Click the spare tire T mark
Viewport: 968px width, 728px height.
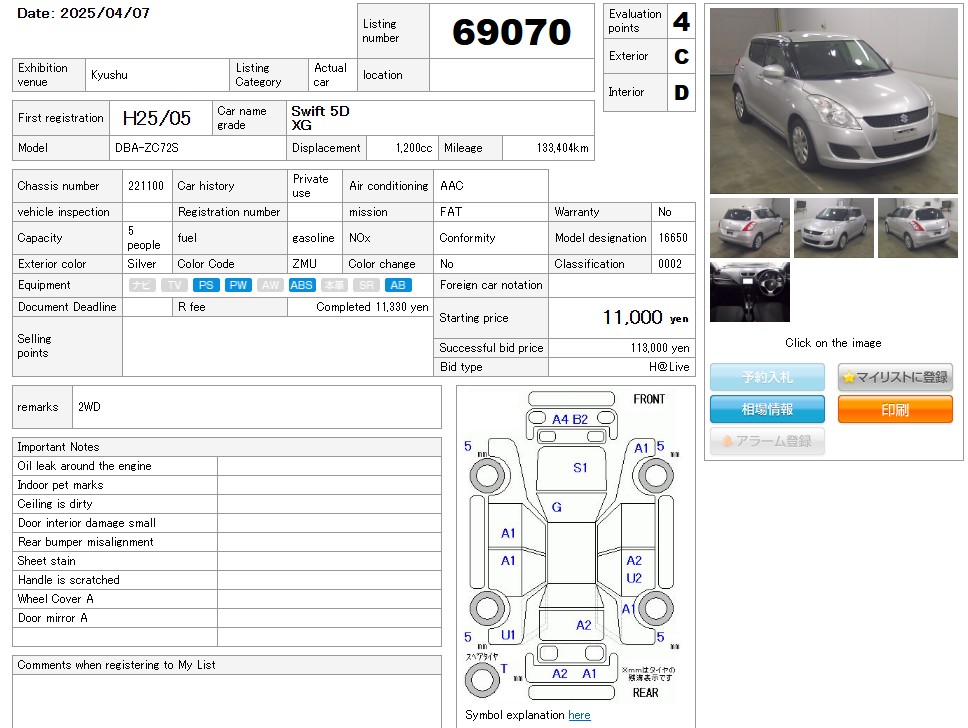click(x=504, y=668)
